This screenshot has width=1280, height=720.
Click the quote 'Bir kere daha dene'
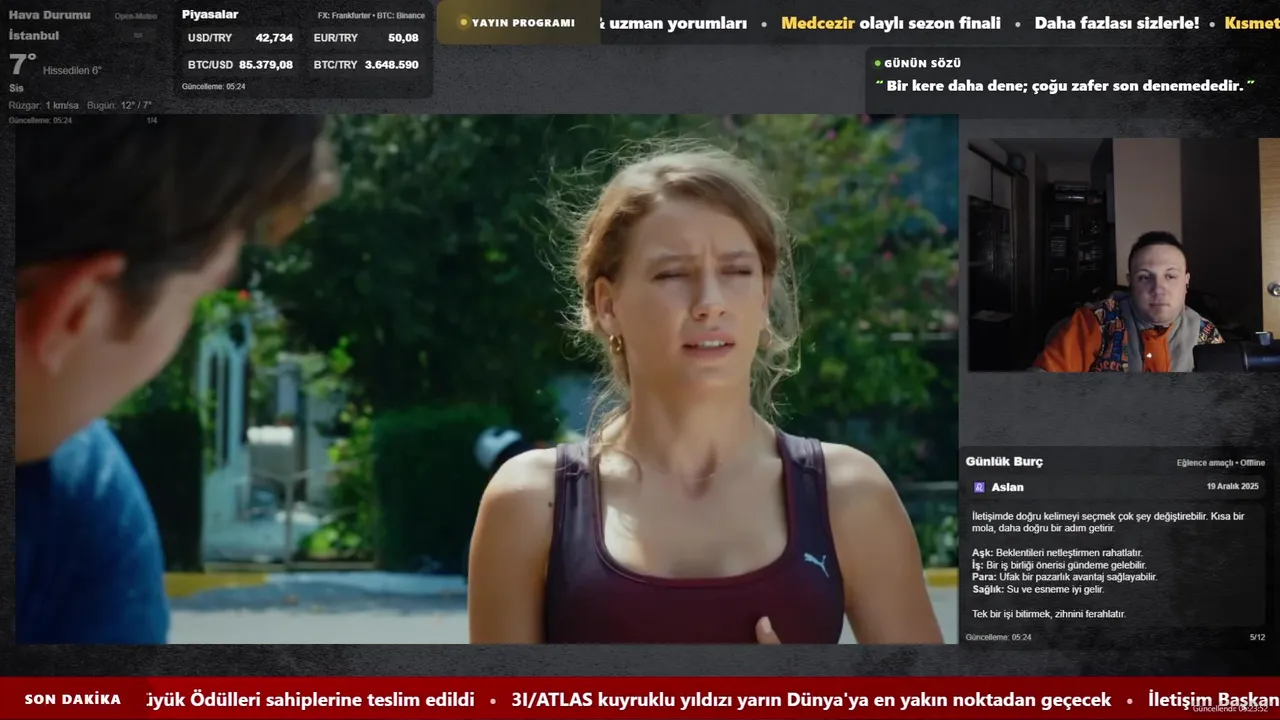click(x=1065, y=86)
